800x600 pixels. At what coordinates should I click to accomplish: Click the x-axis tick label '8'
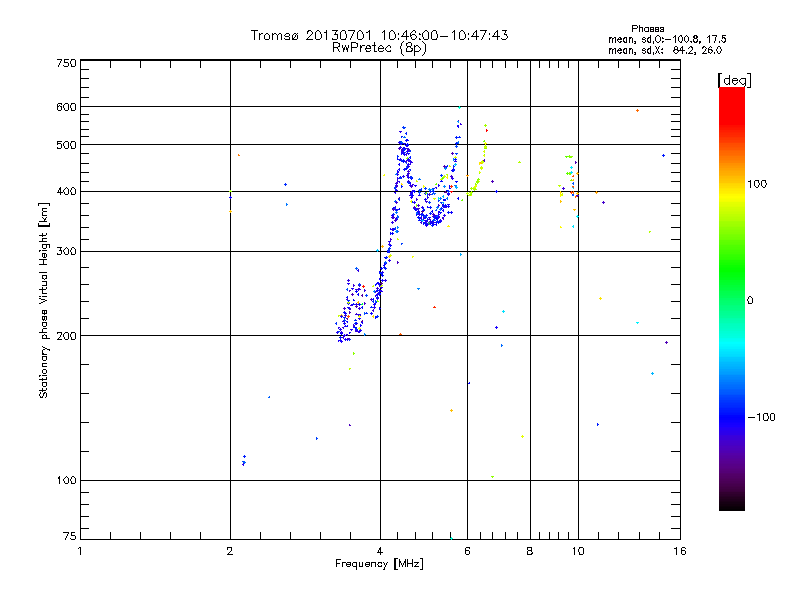click(x=530, y=551)
